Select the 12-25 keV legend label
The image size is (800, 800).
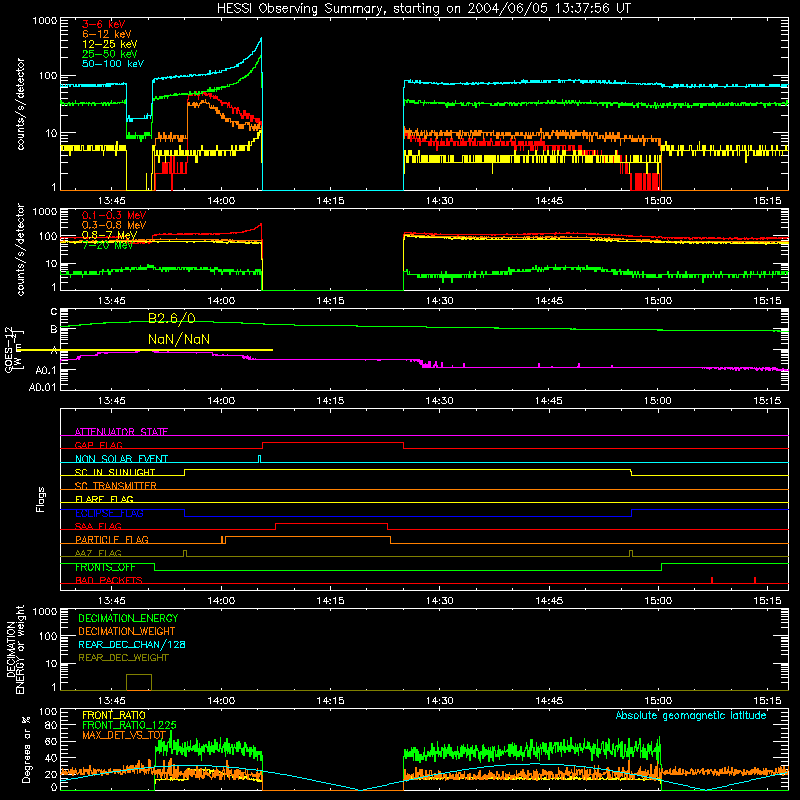click(110, 44)
